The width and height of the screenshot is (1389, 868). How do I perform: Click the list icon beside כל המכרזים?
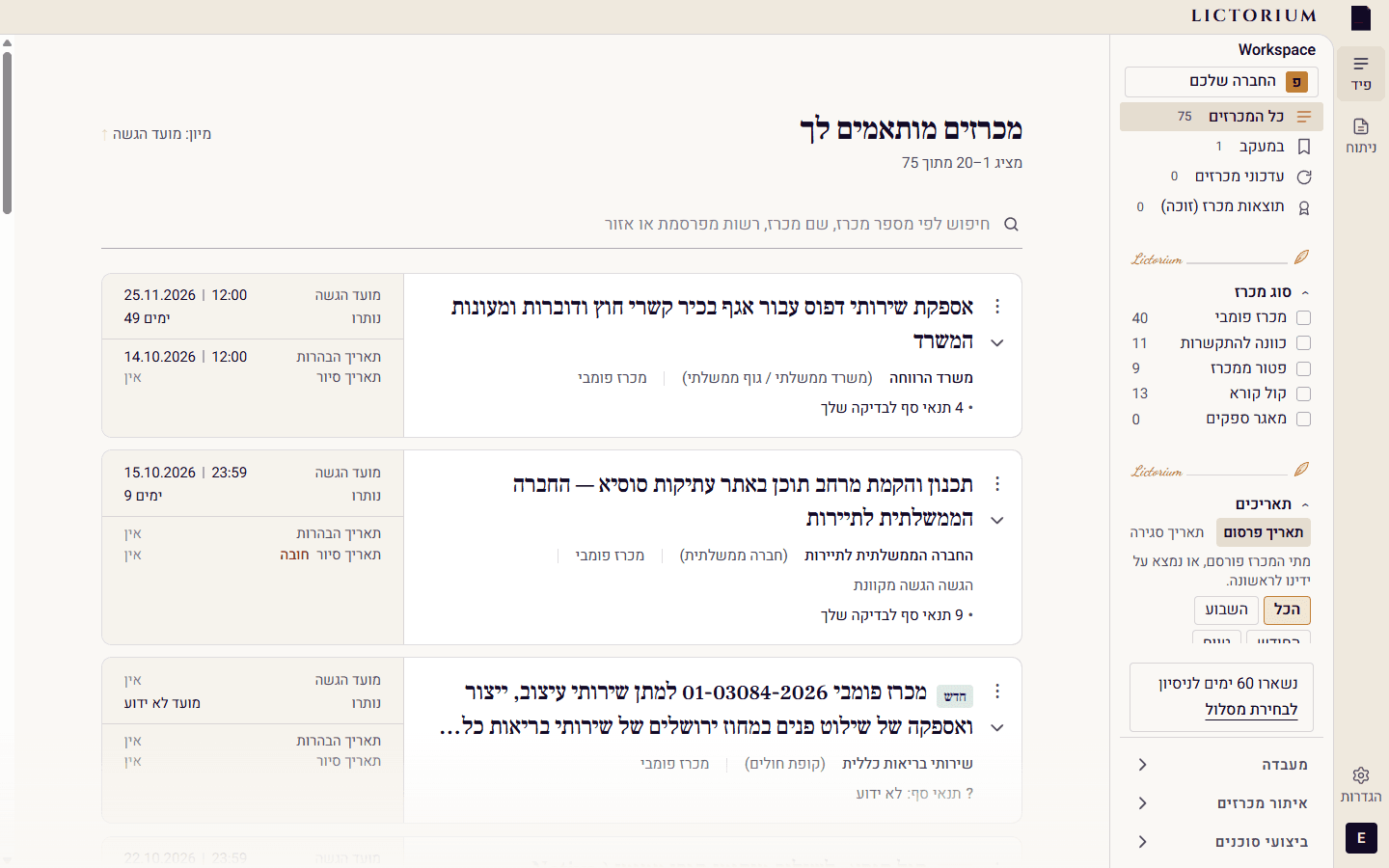click(1304, 117)
